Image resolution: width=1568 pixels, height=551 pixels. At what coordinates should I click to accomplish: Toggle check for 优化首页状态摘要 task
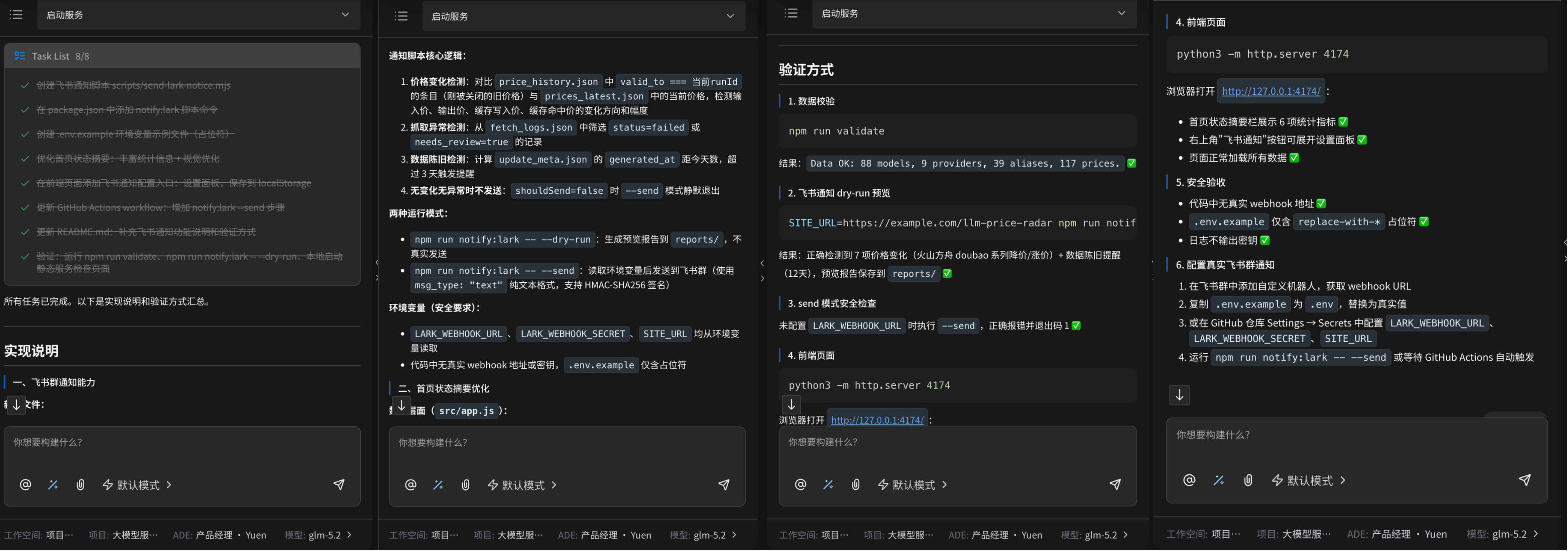coord(25,159)
